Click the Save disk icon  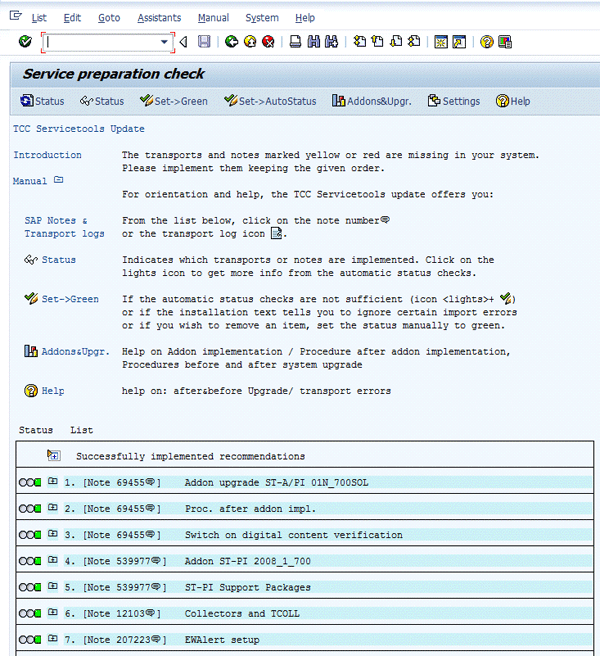click(204, 42)
